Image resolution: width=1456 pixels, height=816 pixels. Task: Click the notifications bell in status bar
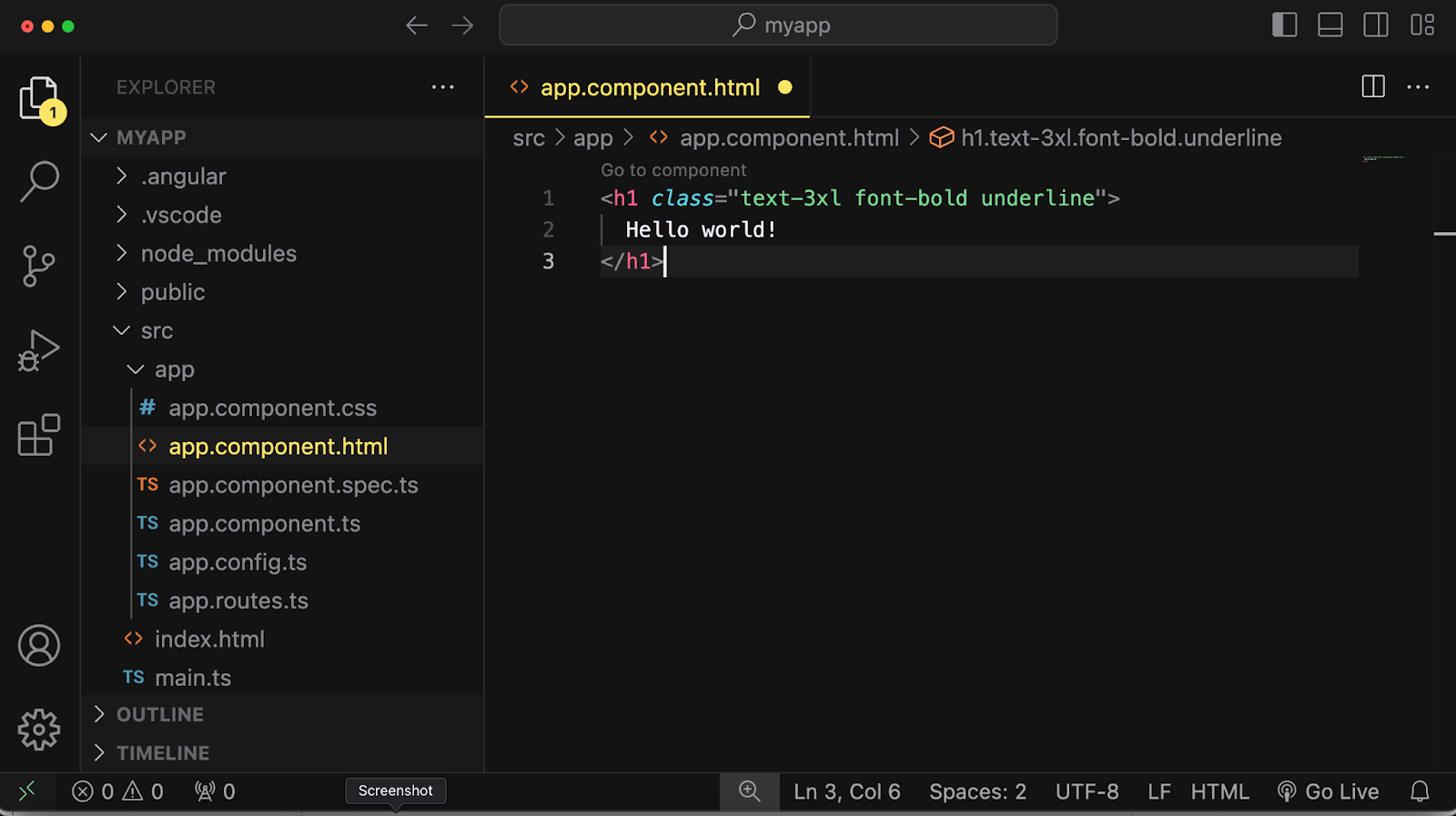pyautogui.click(x=1420, y=791)
